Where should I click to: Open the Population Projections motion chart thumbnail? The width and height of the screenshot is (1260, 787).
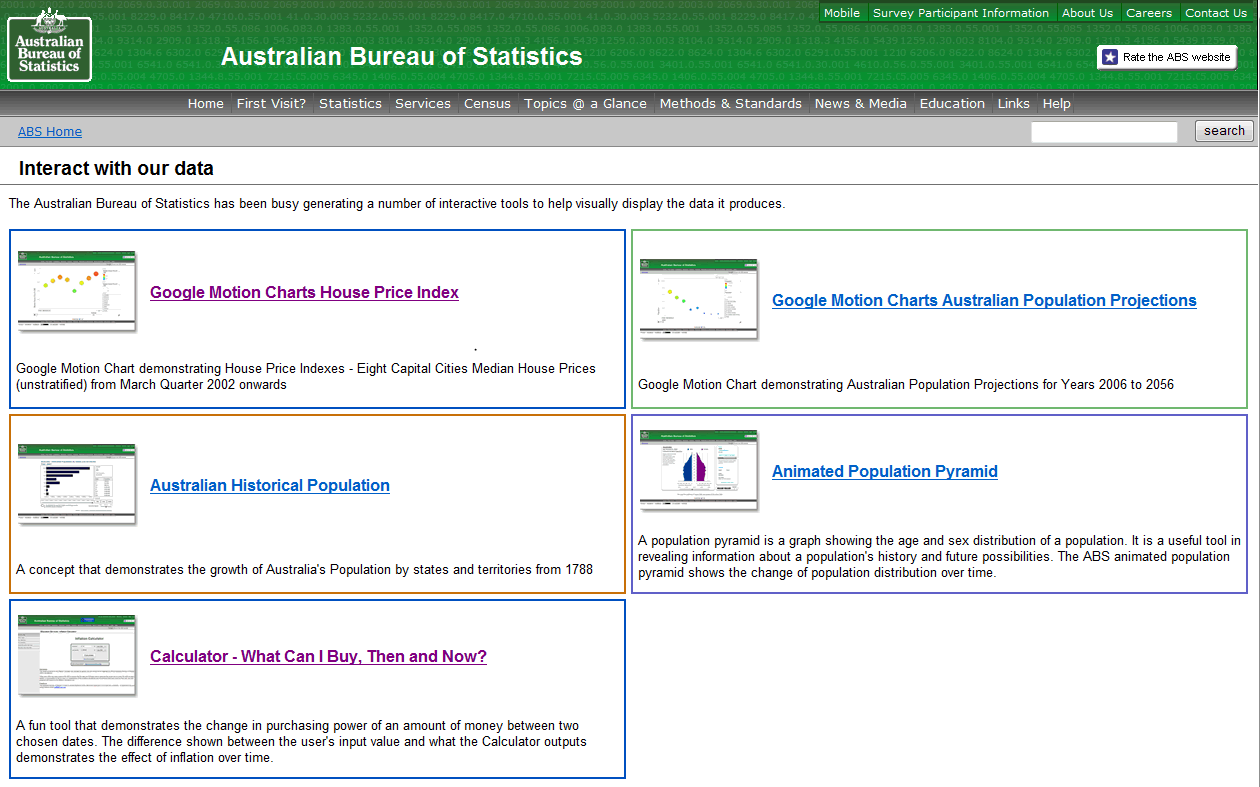click(x=698, y=298)
